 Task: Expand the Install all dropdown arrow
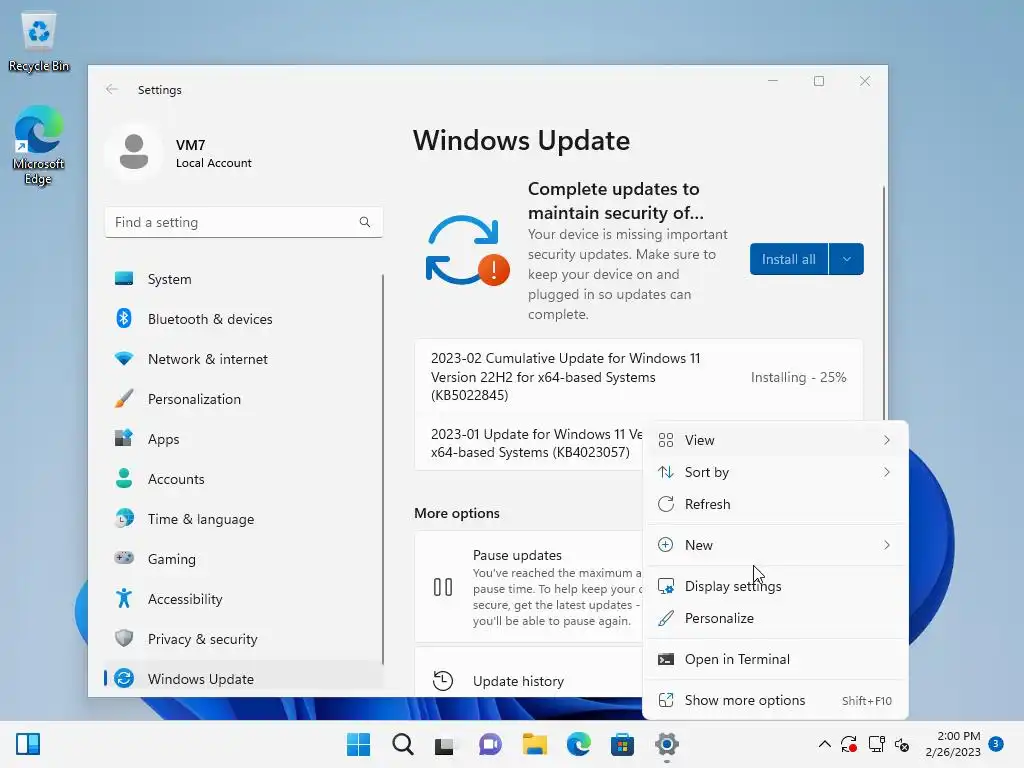click(846, 259)
